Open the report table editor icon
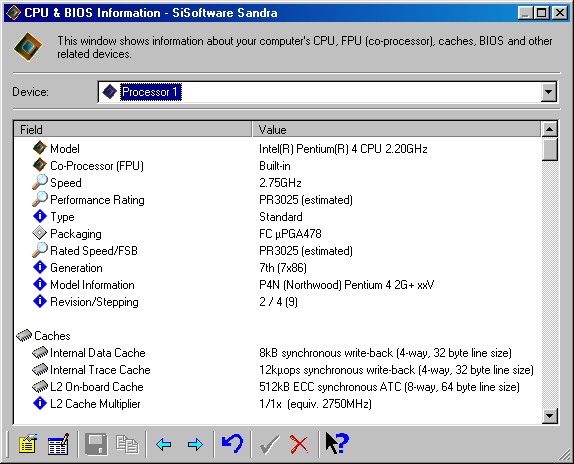Image resolution: width=574 pixels, height=464 pixels. pos(59,444)
